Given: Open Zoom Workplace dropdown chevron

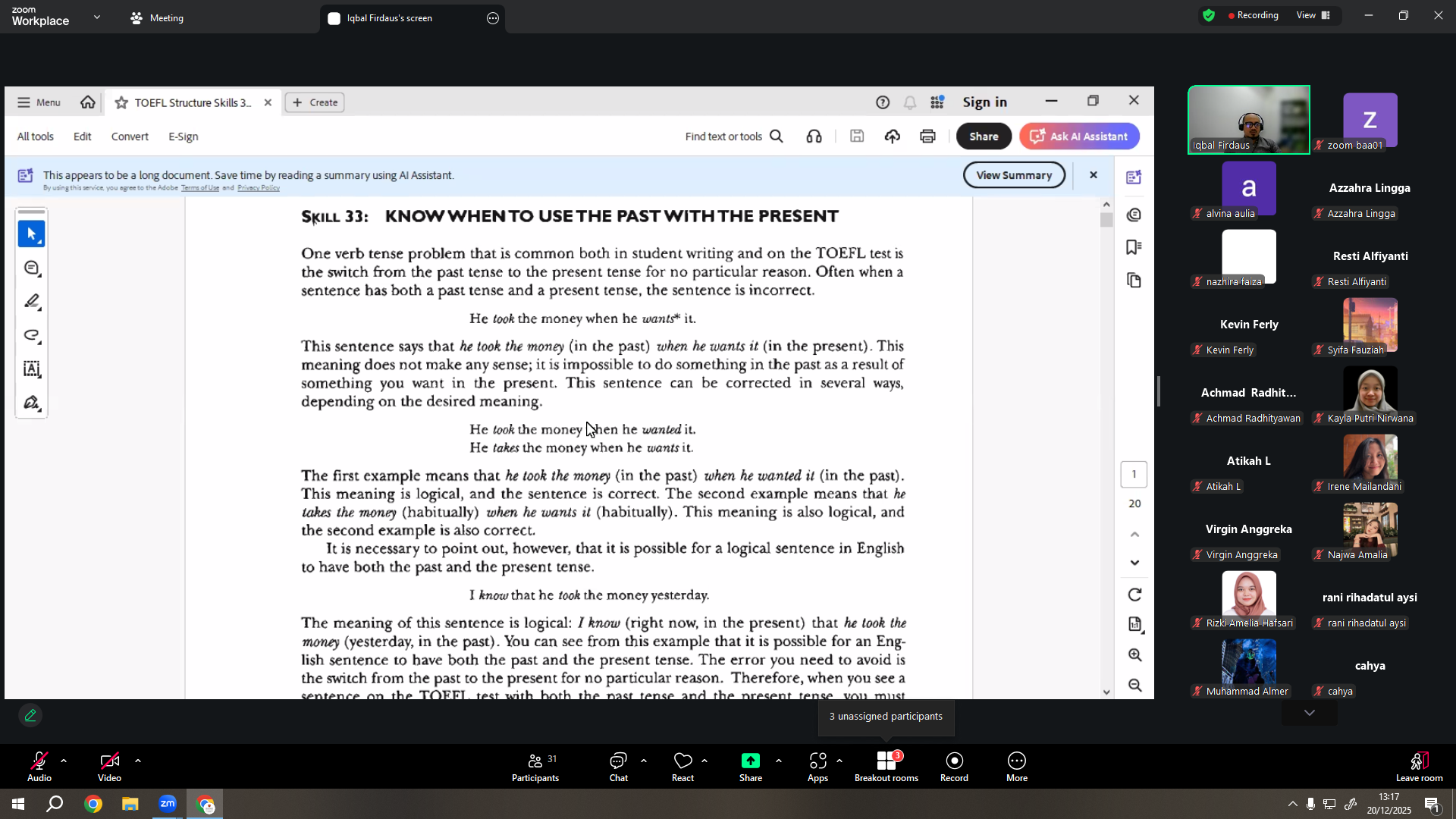Looking at the screenshot, I should tap(97, 17).
